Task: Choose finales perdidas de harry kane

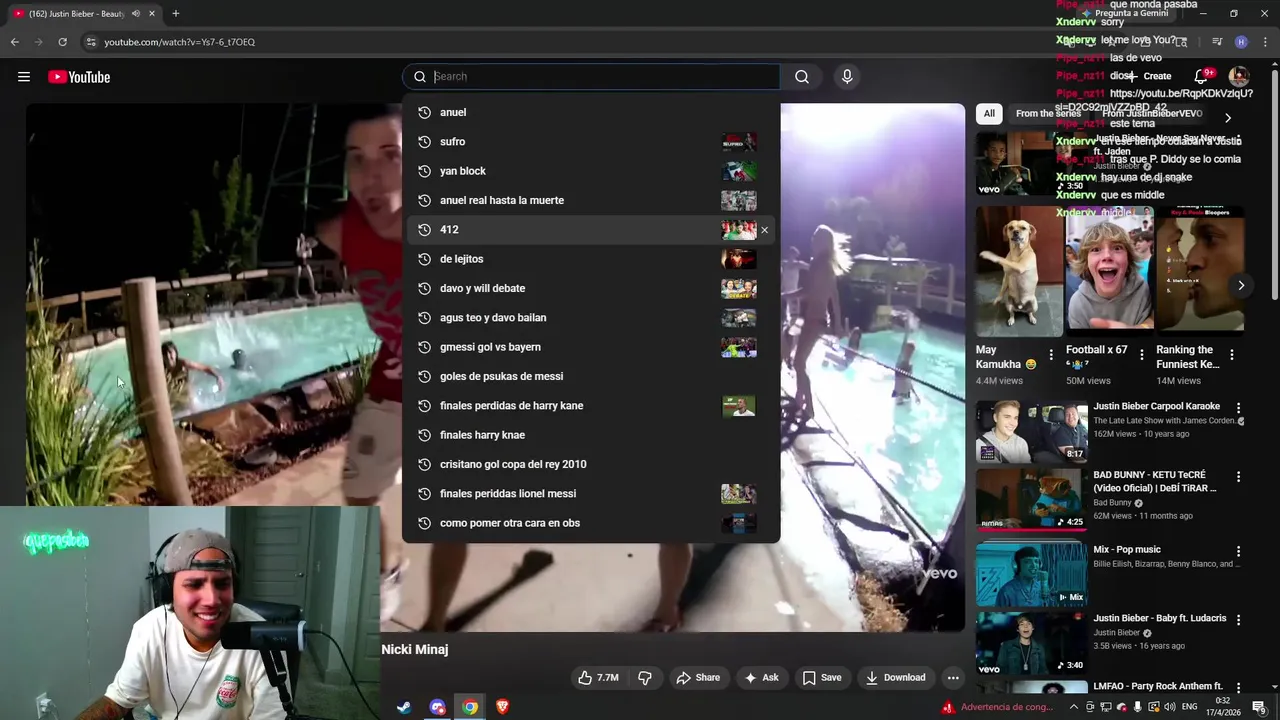Action: pos(591,406)
